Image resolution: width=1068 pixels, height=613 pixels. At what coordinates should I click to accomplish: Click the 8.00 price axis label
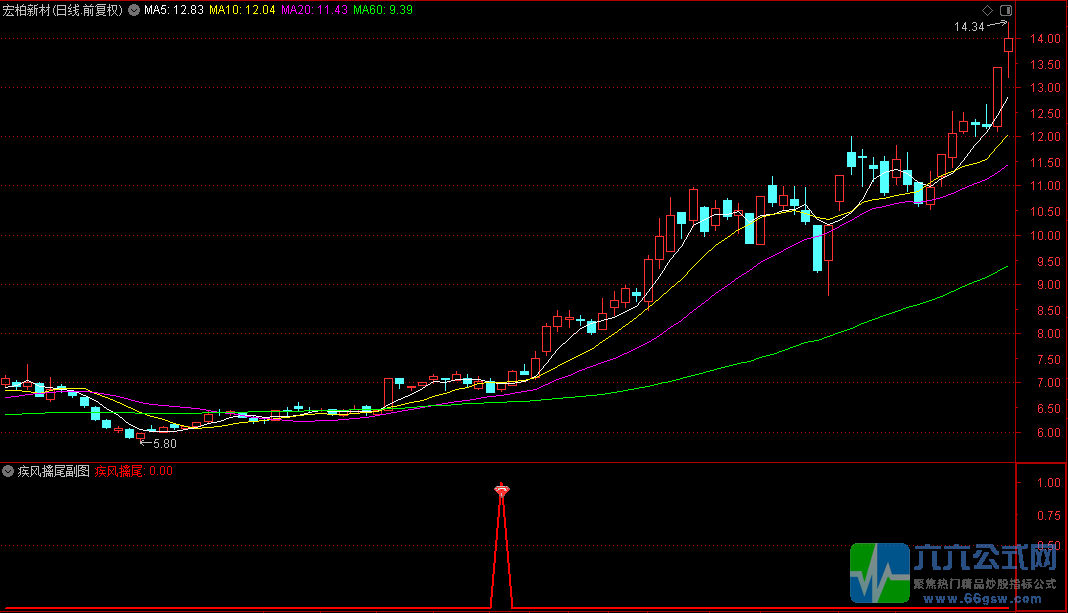1049,334
